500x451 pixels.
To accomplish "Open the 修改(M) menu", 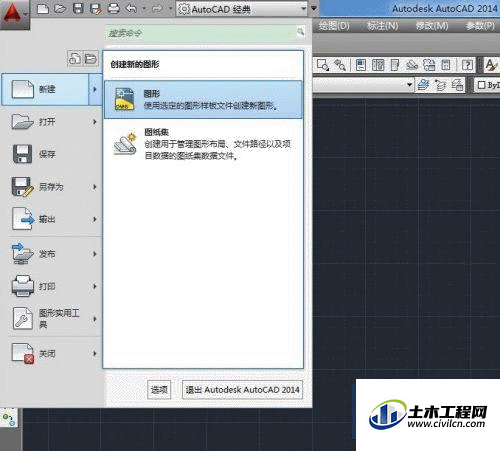I will [432, 26].
